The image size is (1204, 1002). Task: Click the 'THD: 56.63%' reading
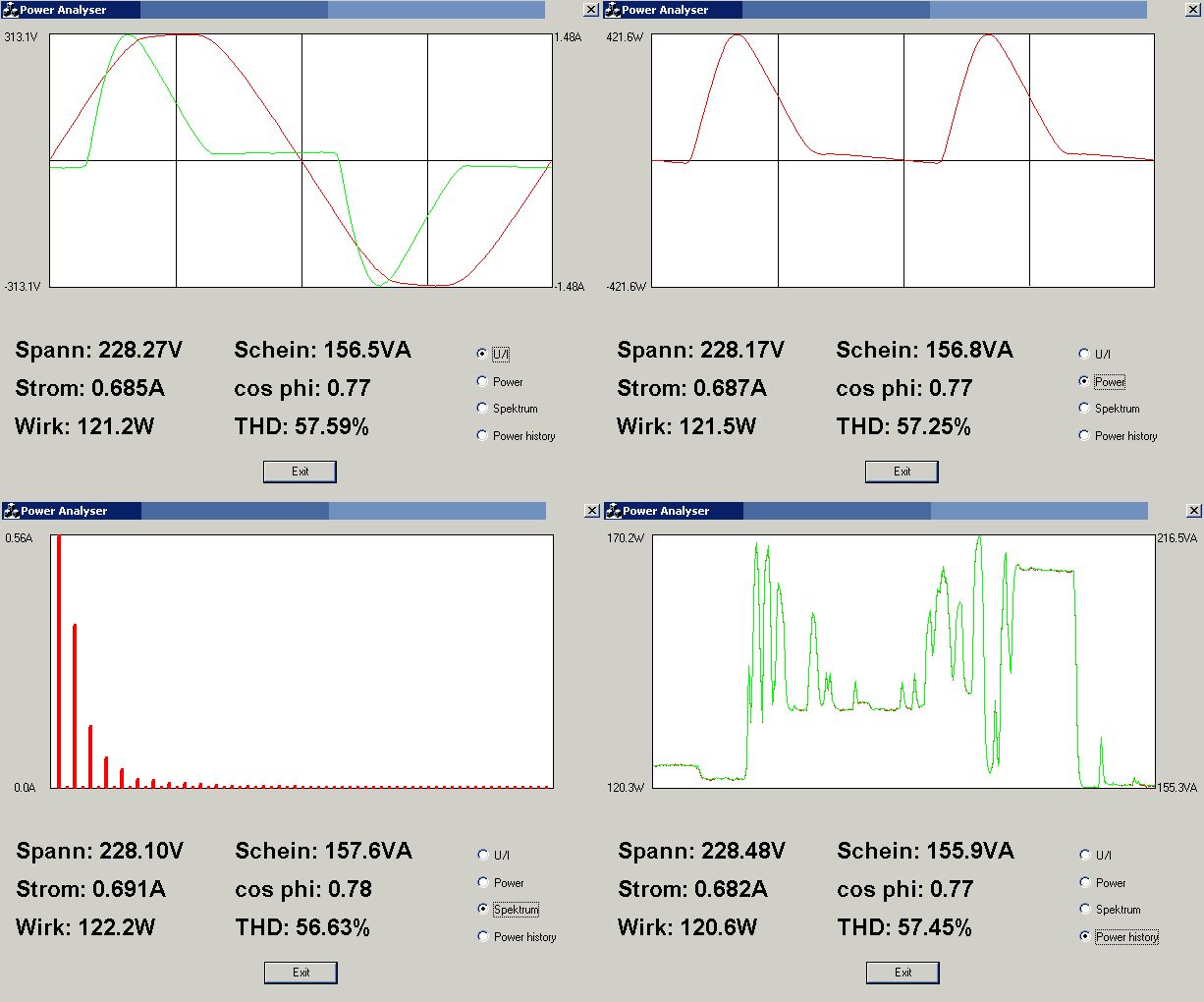302,927
